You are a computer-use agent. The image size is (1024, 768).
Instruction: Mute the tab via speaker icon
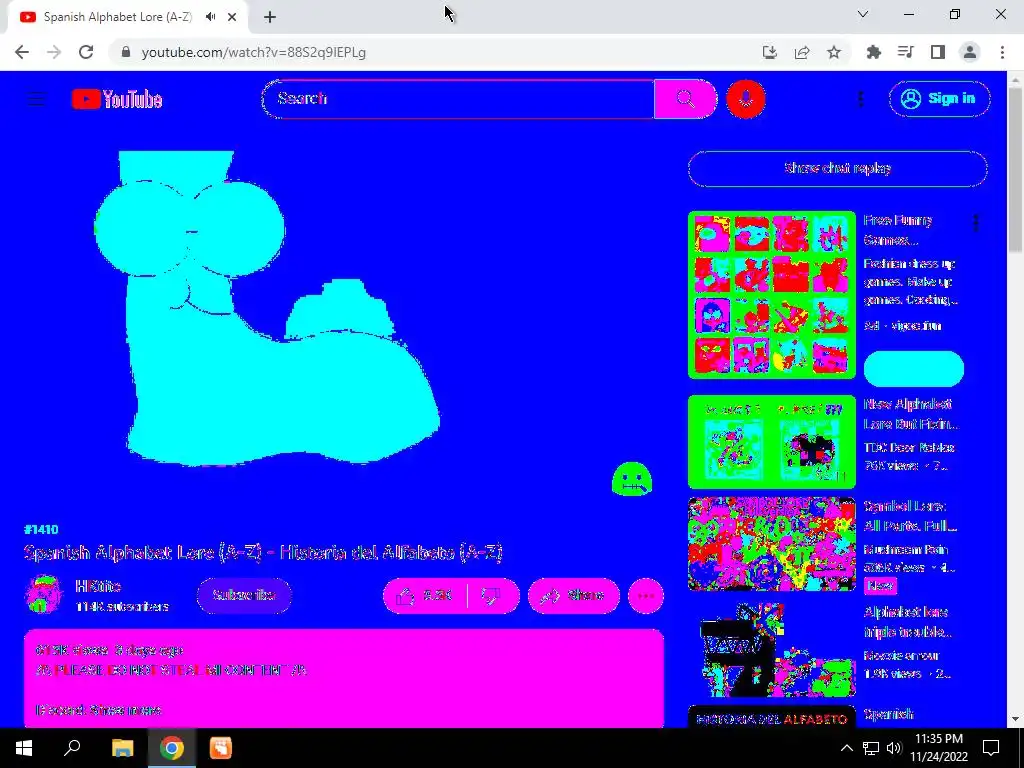tap(210, 17)
